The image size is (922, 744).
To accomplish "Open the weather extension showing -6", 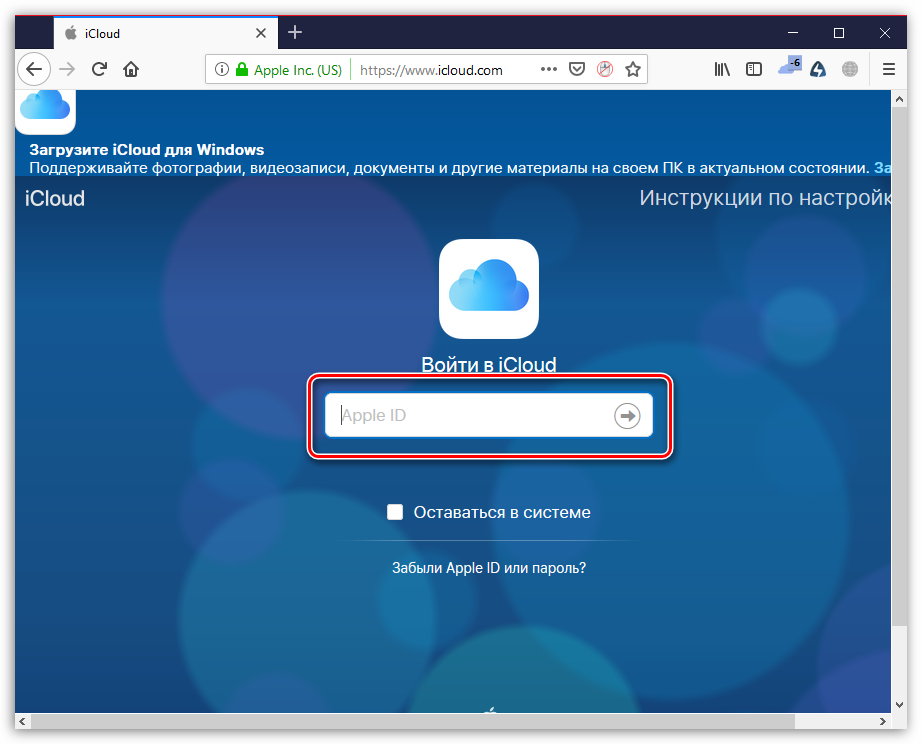I will 790,66.
